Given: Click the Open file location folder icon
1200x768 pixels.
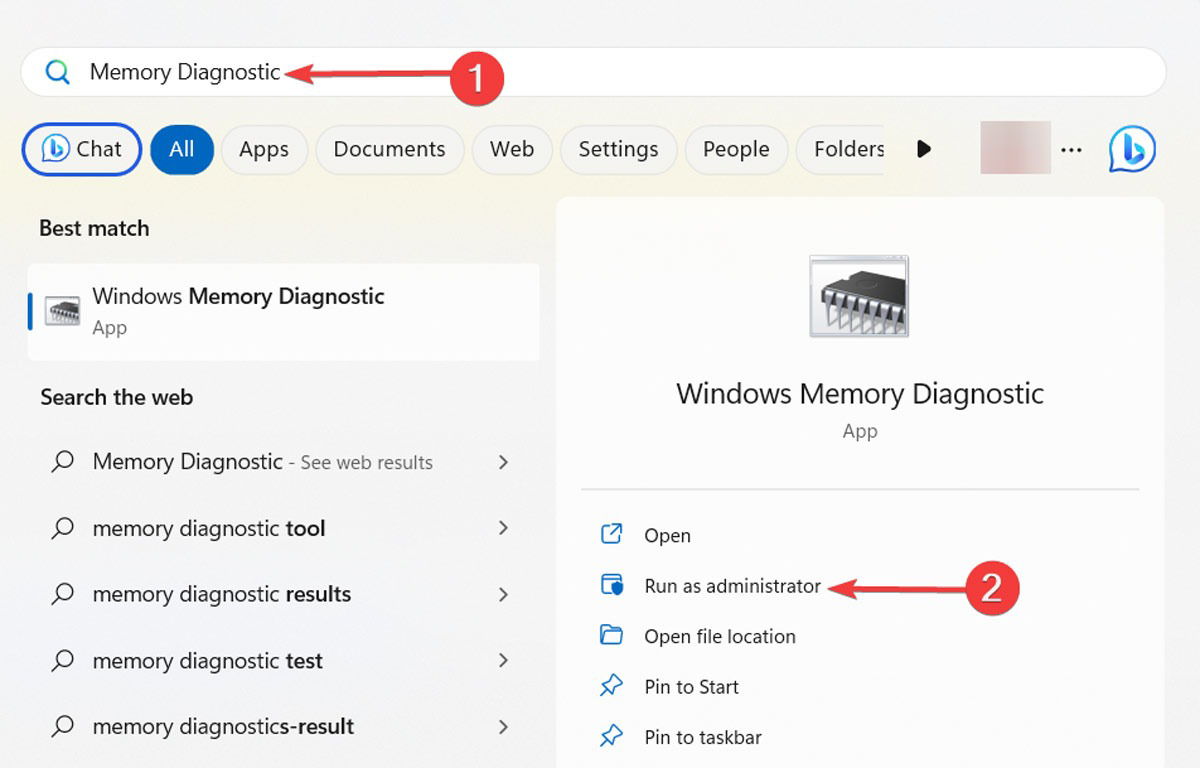Looking at the screenshot, I should [611, 636].
